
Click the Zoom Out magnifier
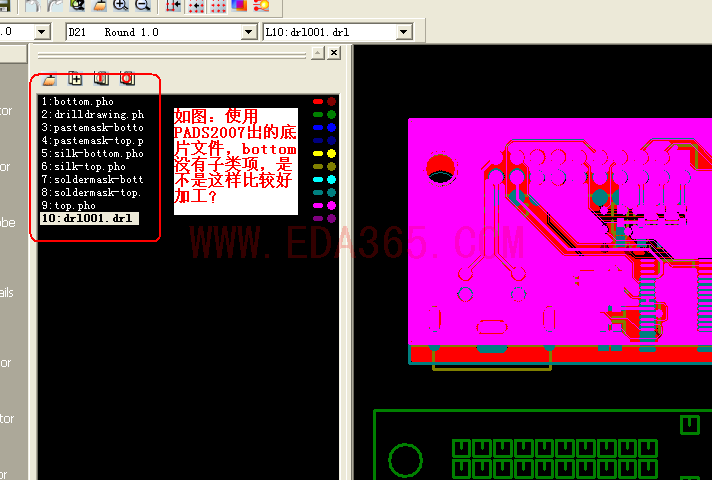point(143,5)
